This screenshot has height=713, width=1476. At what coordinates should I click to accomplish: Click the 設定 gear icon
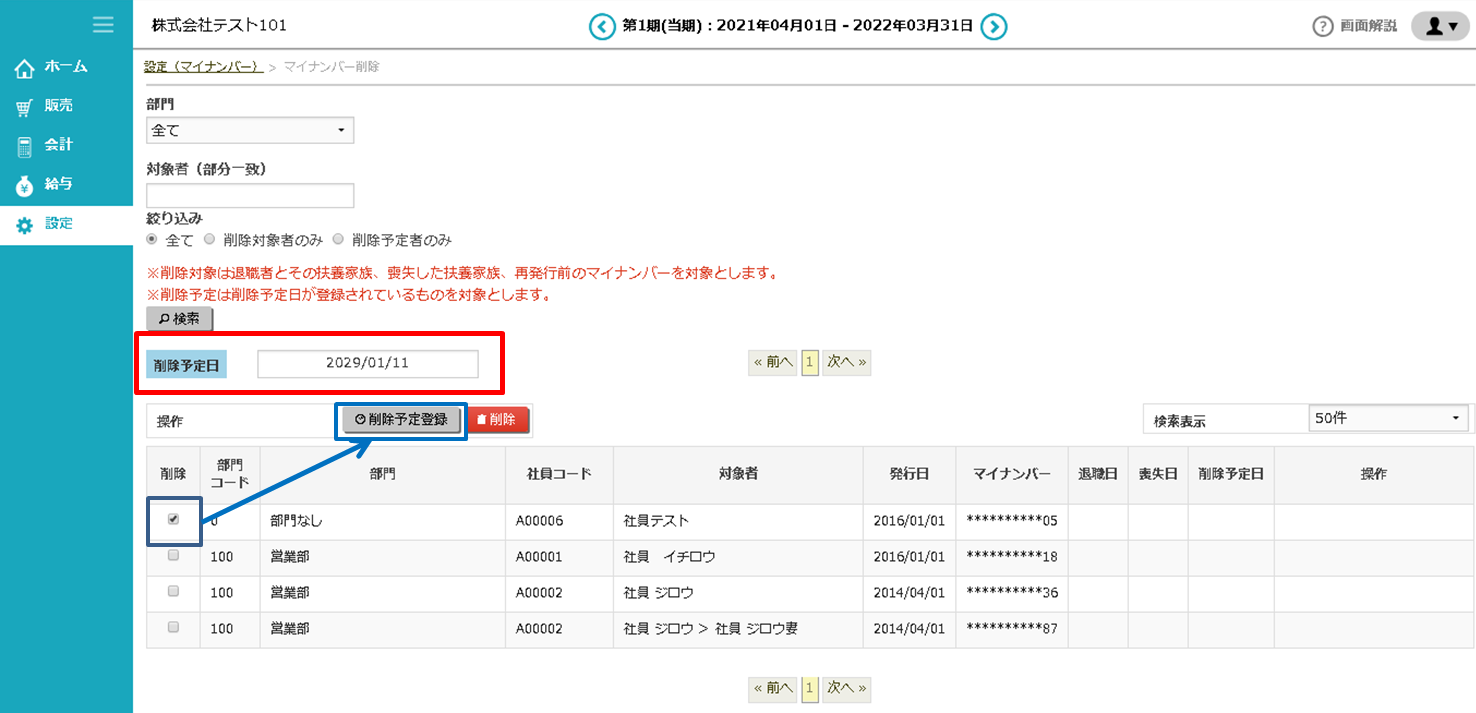point(25,225)
